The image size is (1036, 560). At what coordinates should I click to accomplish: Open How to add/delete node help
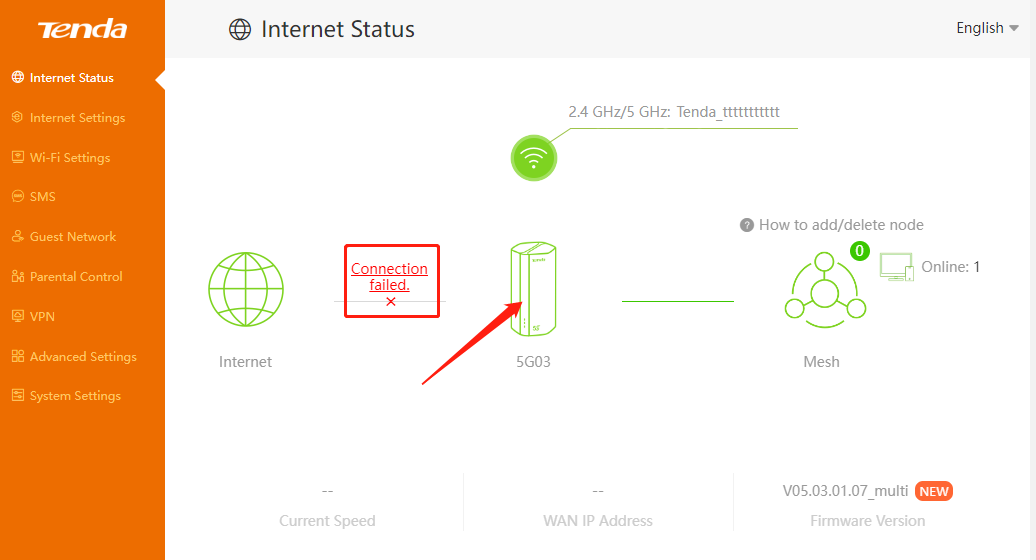[841, 225]
